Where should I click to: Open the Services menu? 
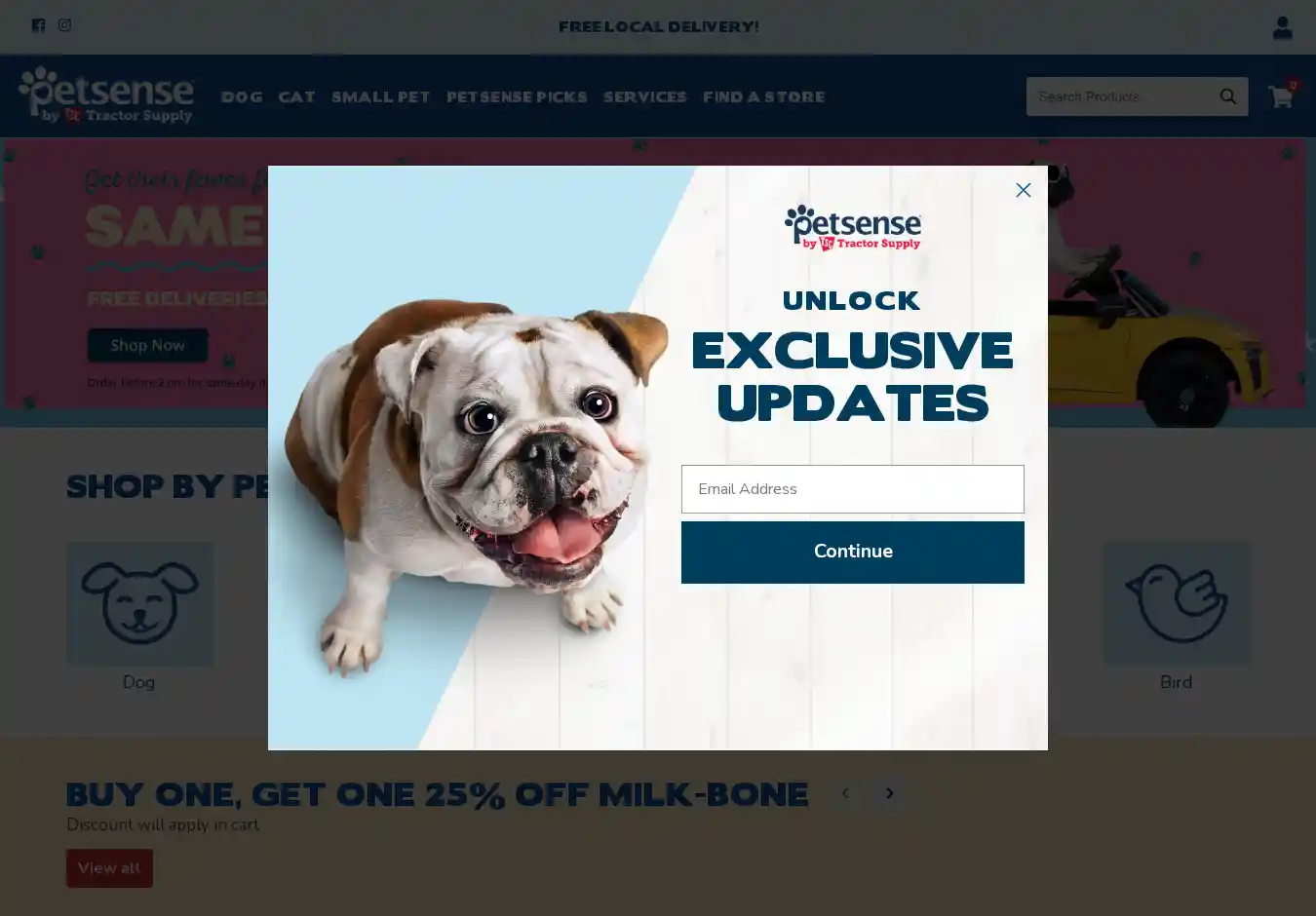click(x=644, y=96)
